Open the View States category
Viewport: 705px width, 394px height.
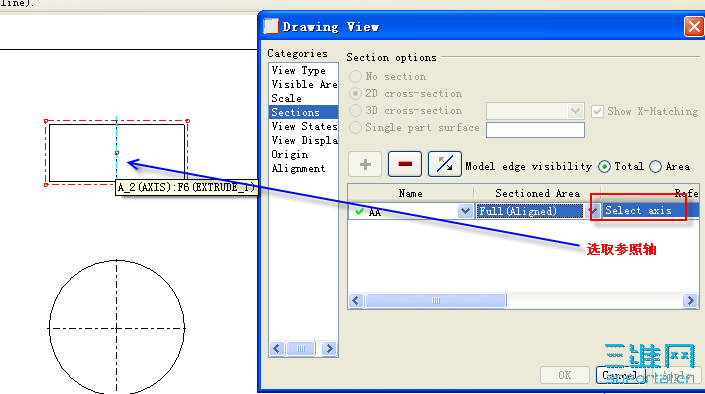pyautogui.click(x=304, y=126)
